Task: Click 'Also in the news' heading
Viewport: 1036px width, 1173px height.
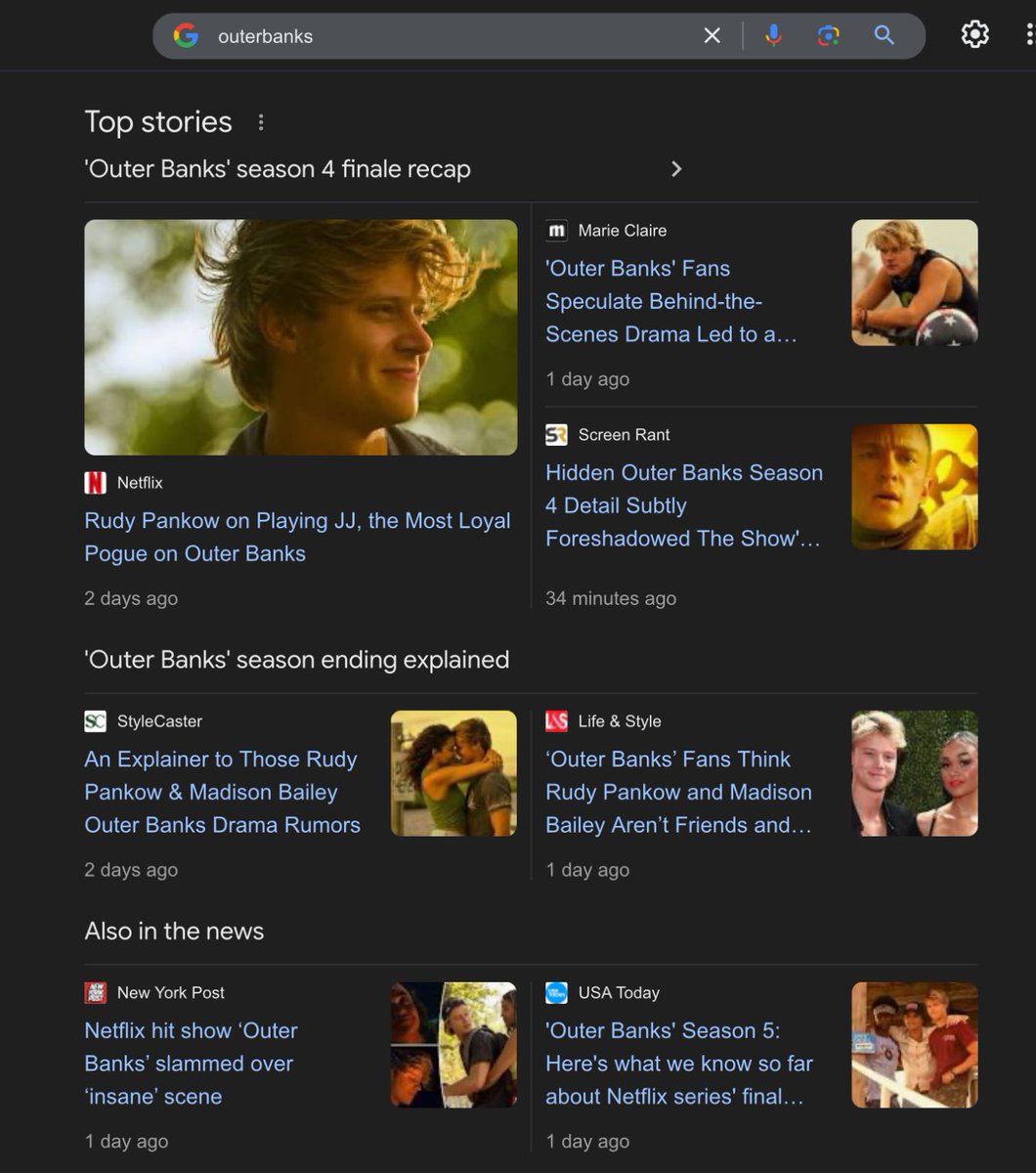Action: coord(174,932)
